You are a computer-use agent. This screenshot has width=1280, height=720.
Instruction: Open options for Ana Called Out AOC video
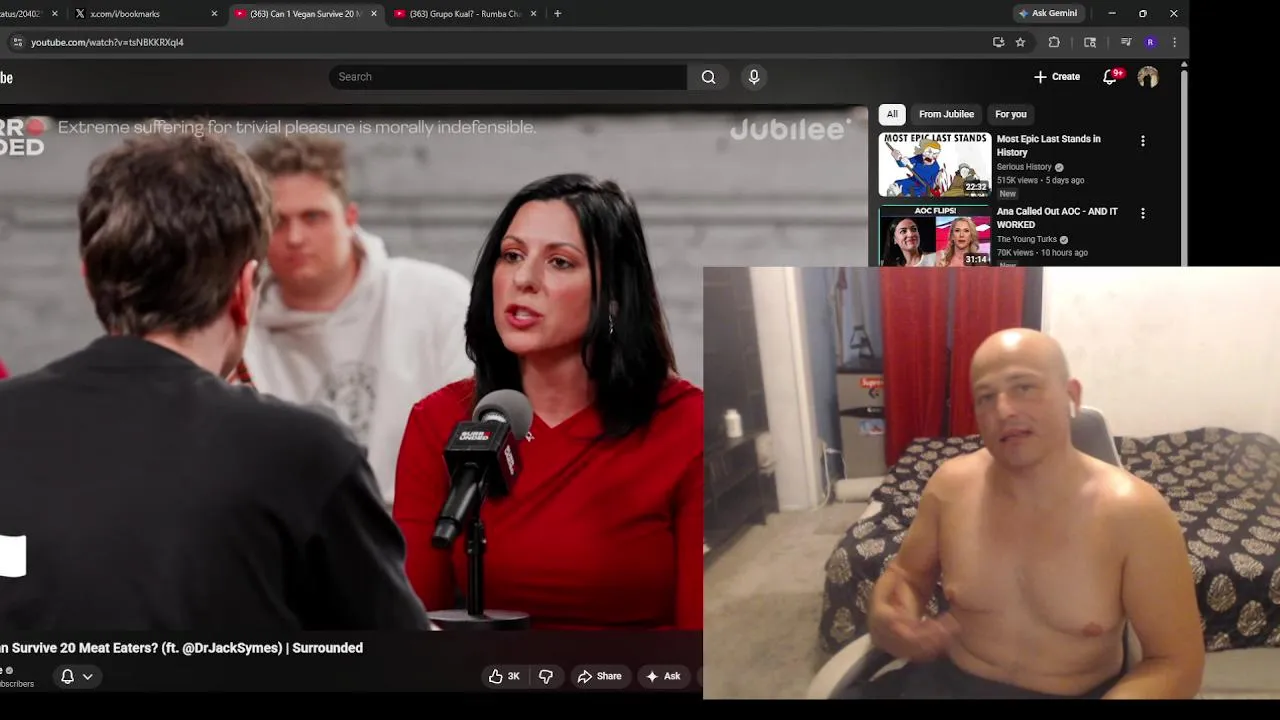[1143, 213]
